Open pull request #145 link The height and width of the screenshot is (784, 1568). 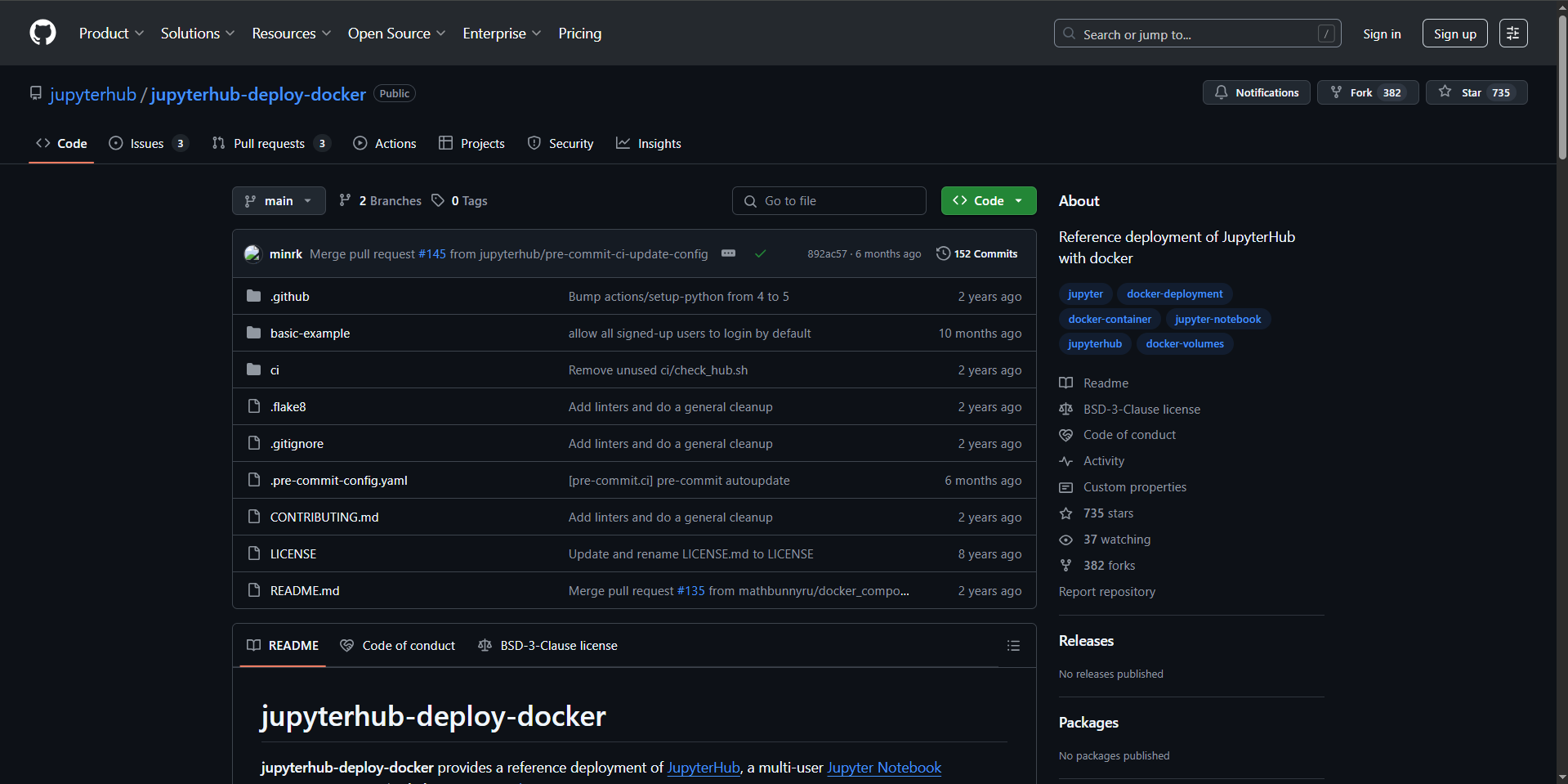click(432, 254)
